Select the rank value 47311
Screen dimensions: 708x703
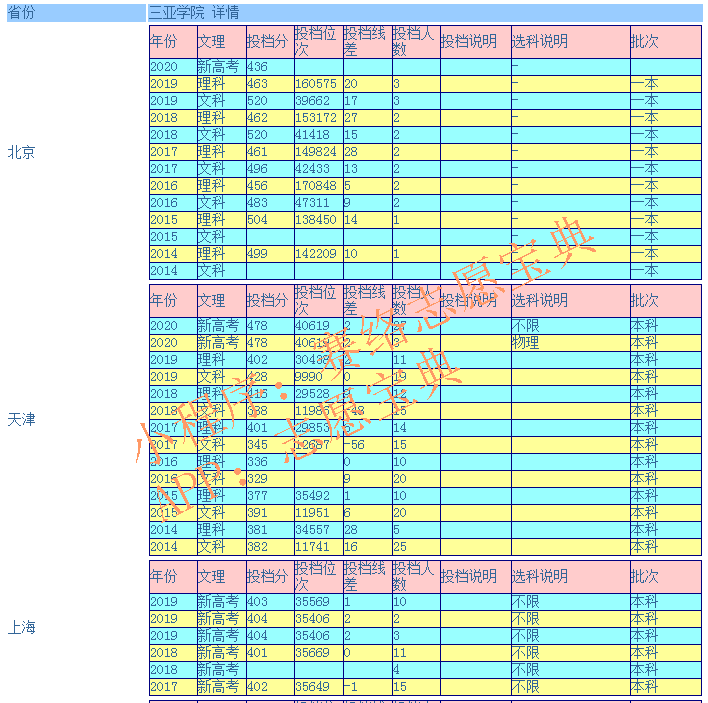coord(312,203)
